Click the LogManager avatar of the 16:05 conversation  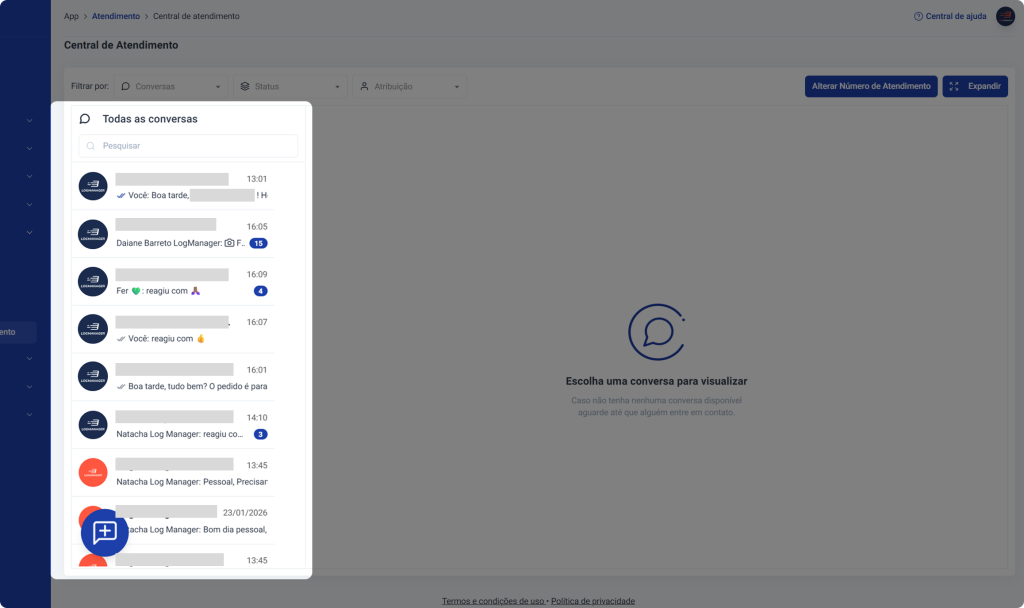tap(93, 234)
